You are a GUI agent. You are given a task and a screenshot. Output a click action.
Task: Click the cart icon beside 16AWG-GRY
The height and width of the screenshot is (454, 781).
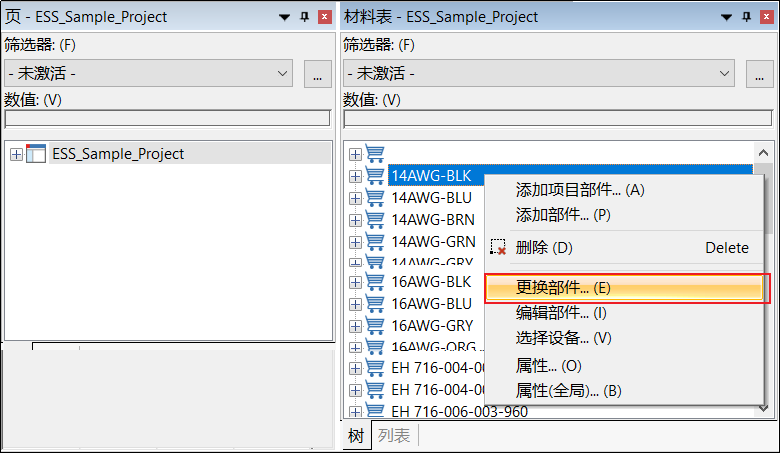click(376, 326)
